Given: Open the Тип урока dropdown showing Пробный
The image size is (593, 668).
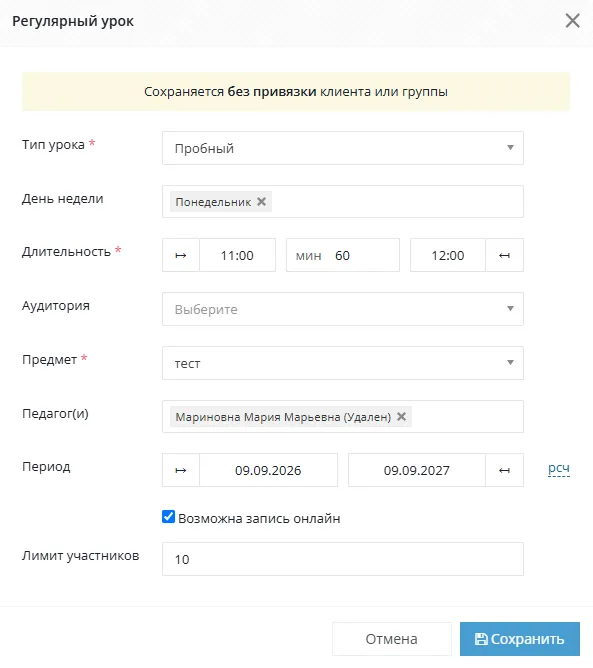Looking at the screenshot, I should (343, 148).
